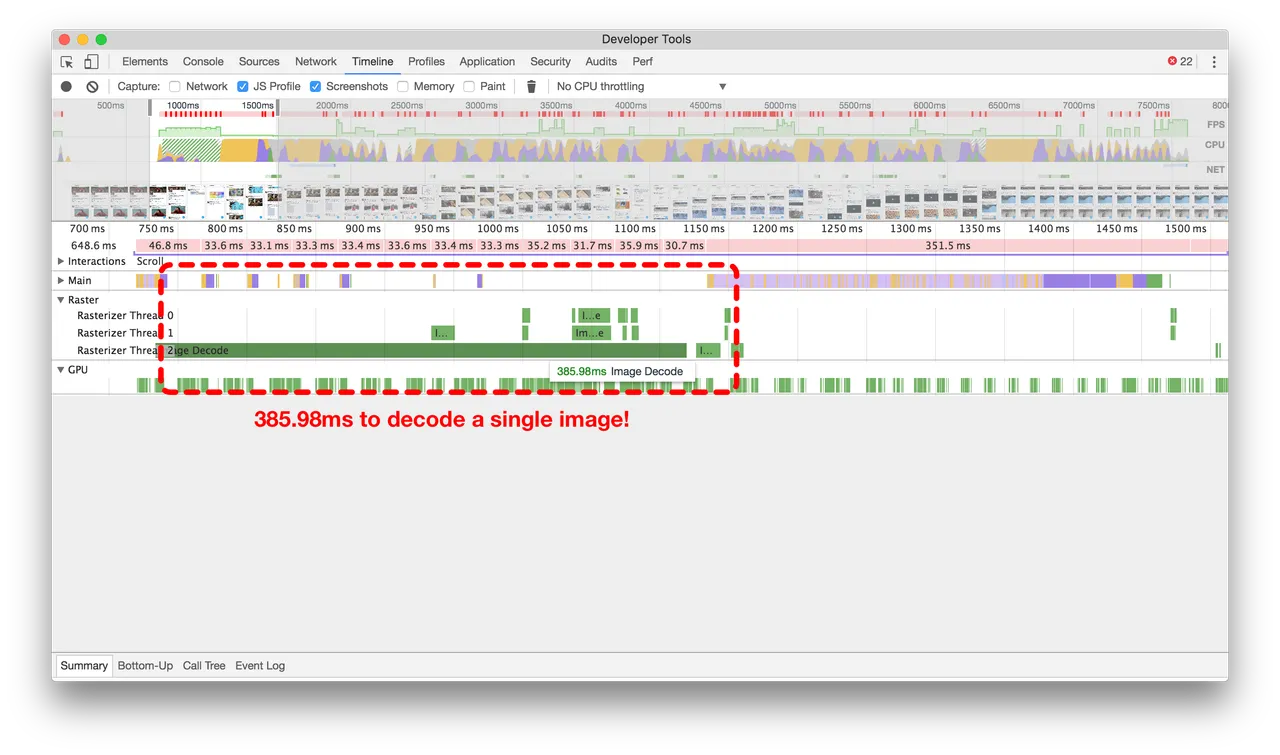Activate the inspect element pointer icon

point(67,62)
